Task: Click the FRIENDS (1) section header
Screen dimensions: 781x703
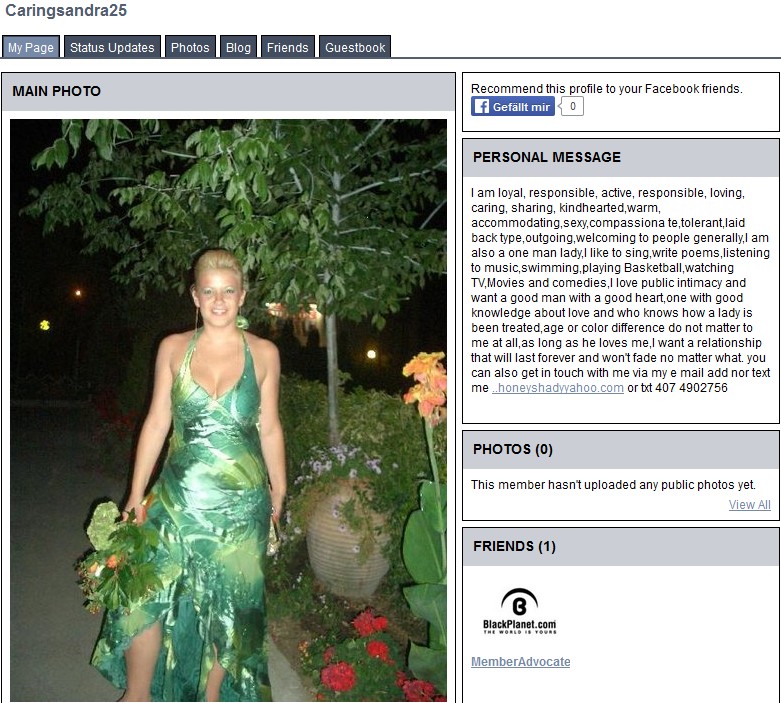Action: pos(621,547)
